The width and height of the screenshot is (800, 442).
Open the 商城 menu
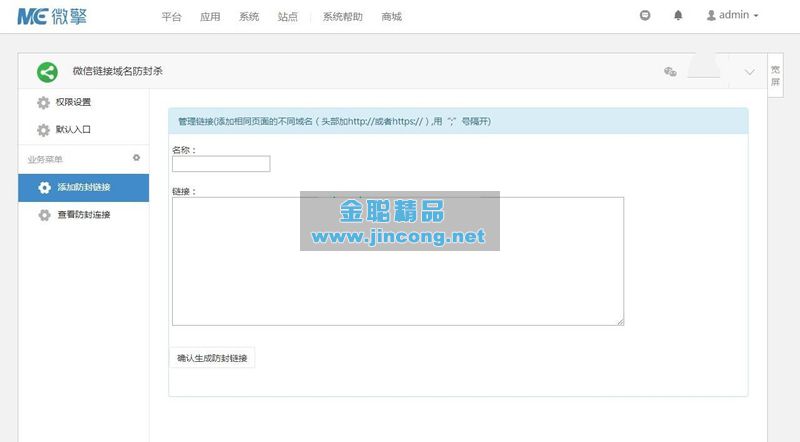click(x=391, y=17)
